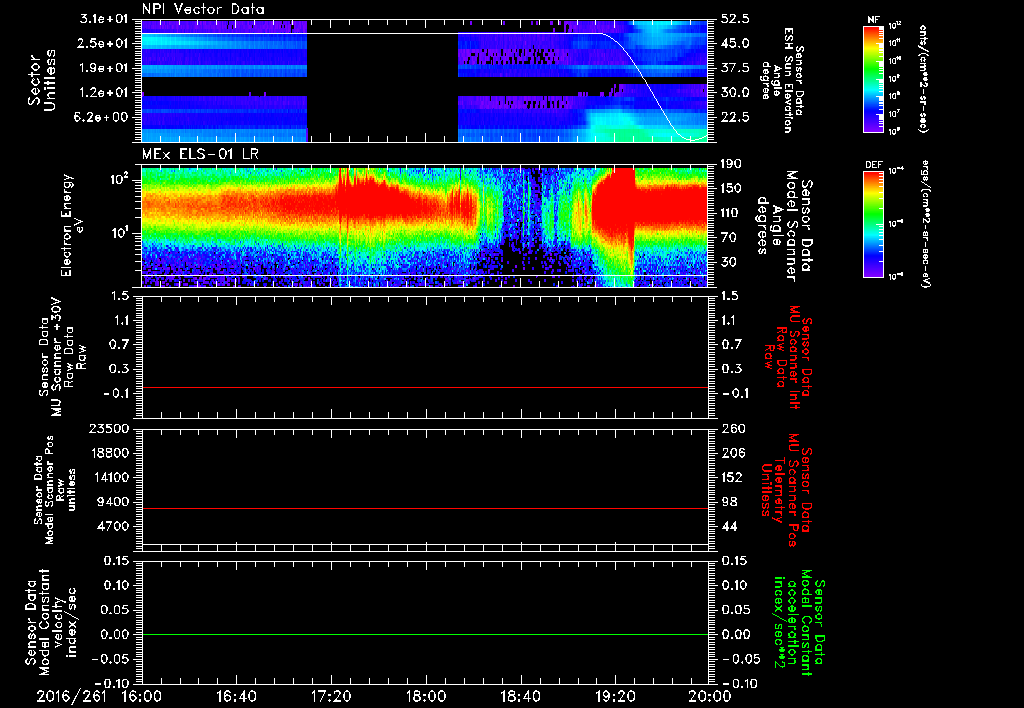The height and width of the screenshot is (708, 1024).
Task: Select the Model Scanner Angle degrees axis title
Action: [785, 226]
